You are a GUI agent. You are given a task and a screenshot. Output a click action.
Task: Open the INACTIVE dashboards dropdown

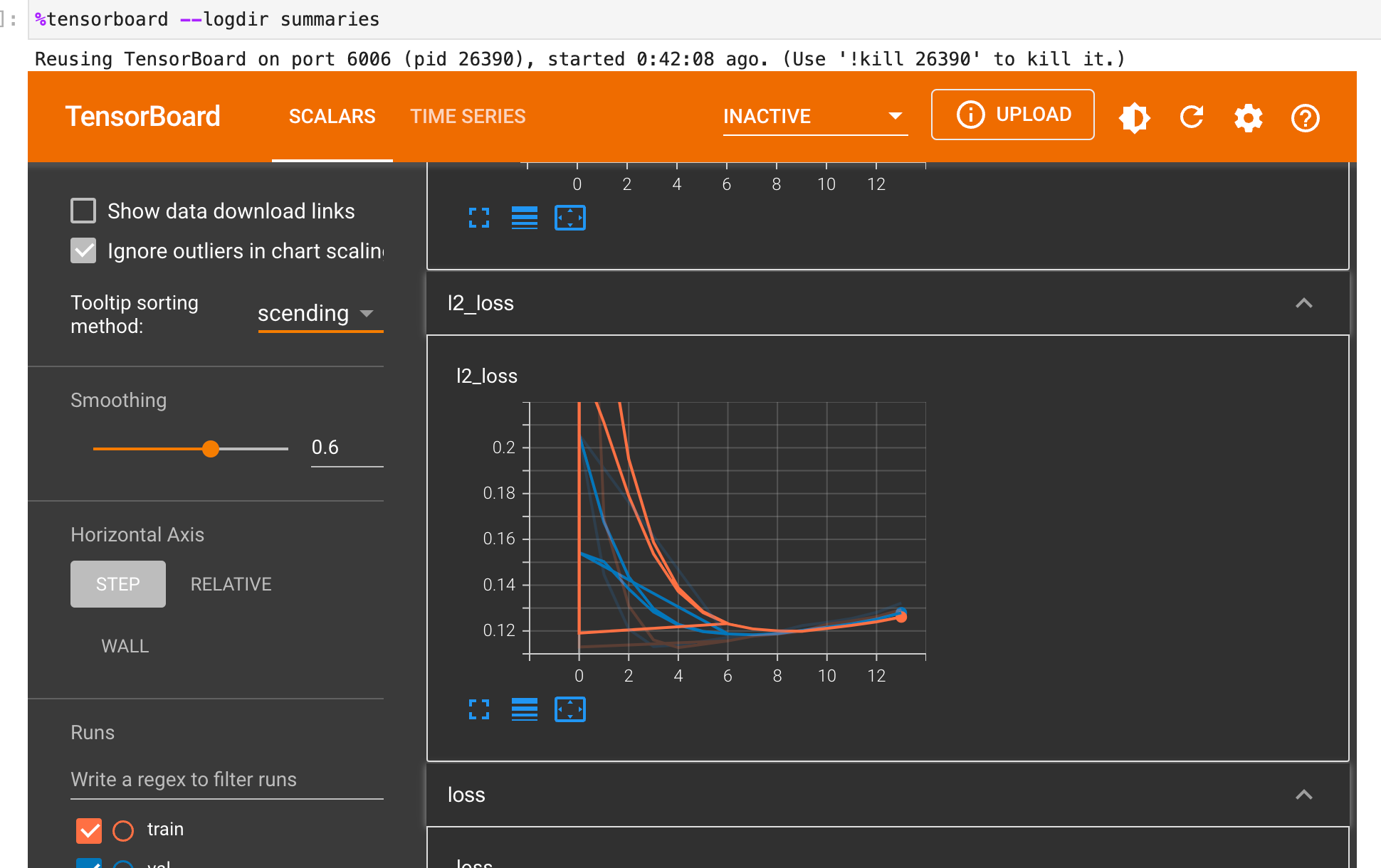tap(815, 116)
